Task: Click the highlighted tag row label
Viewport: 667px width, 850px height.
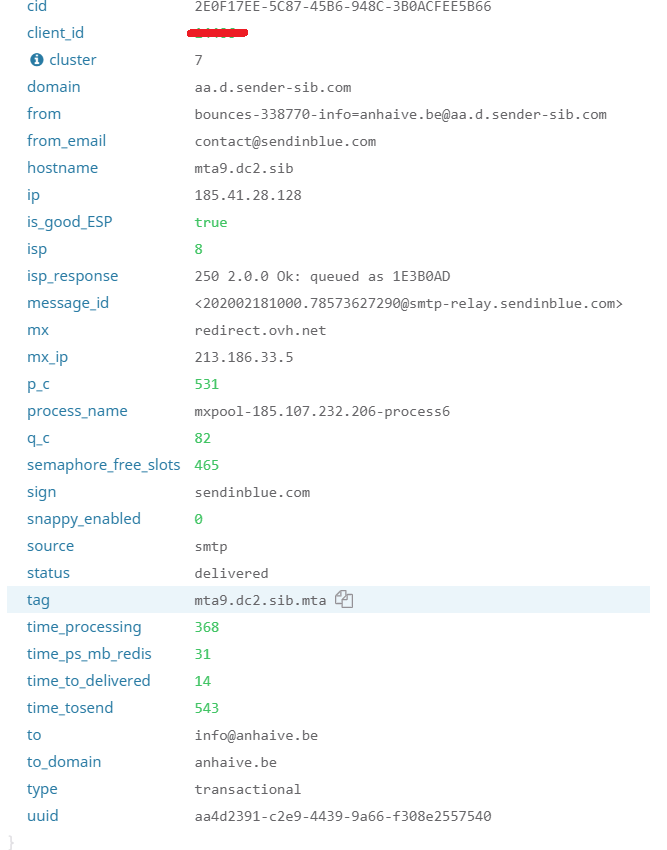Action: tap(39, 600)
